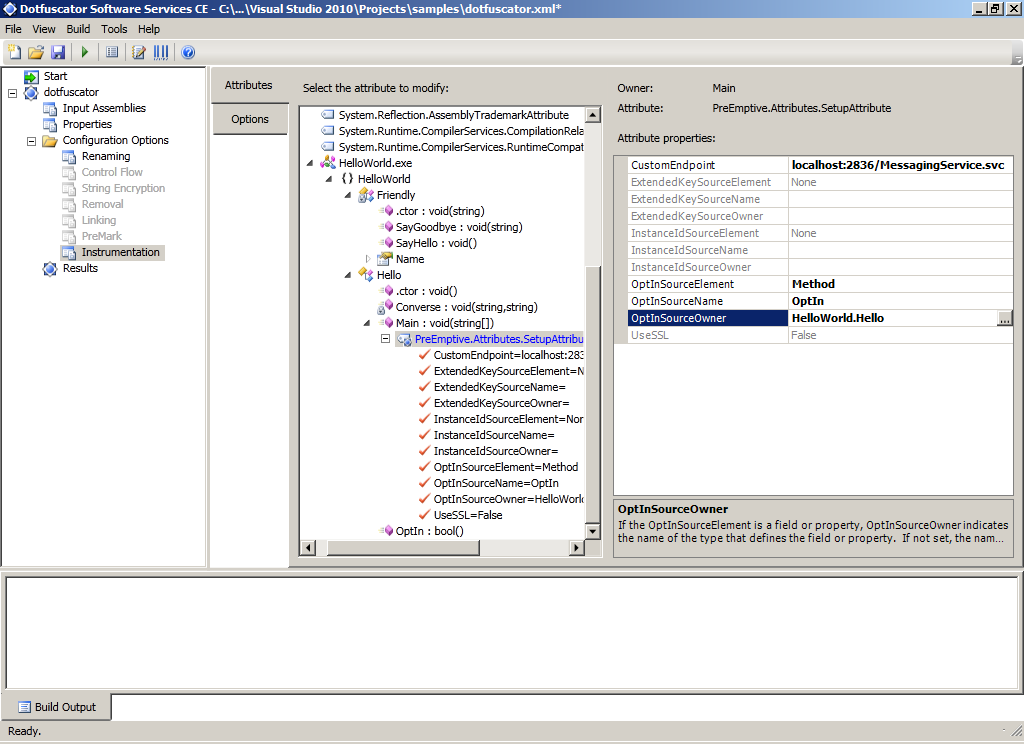Edit the CustomEndpoint value field

[900, 165]
